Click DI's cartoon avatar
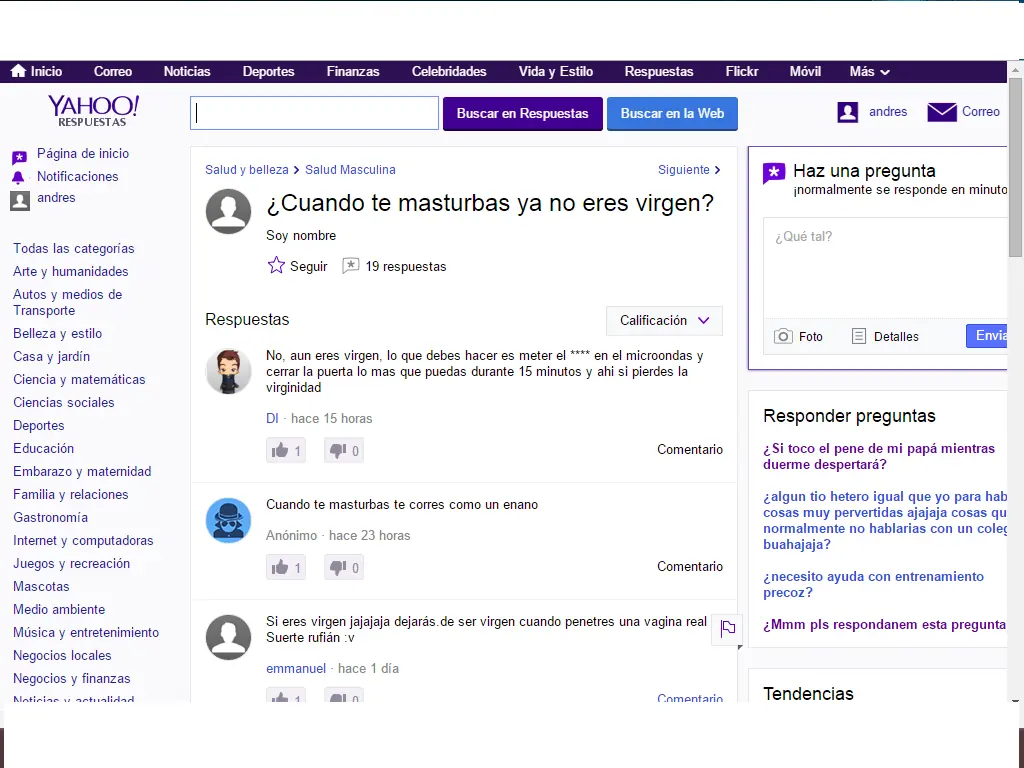Screen dimensions: 1024x768 pos(229,371)
